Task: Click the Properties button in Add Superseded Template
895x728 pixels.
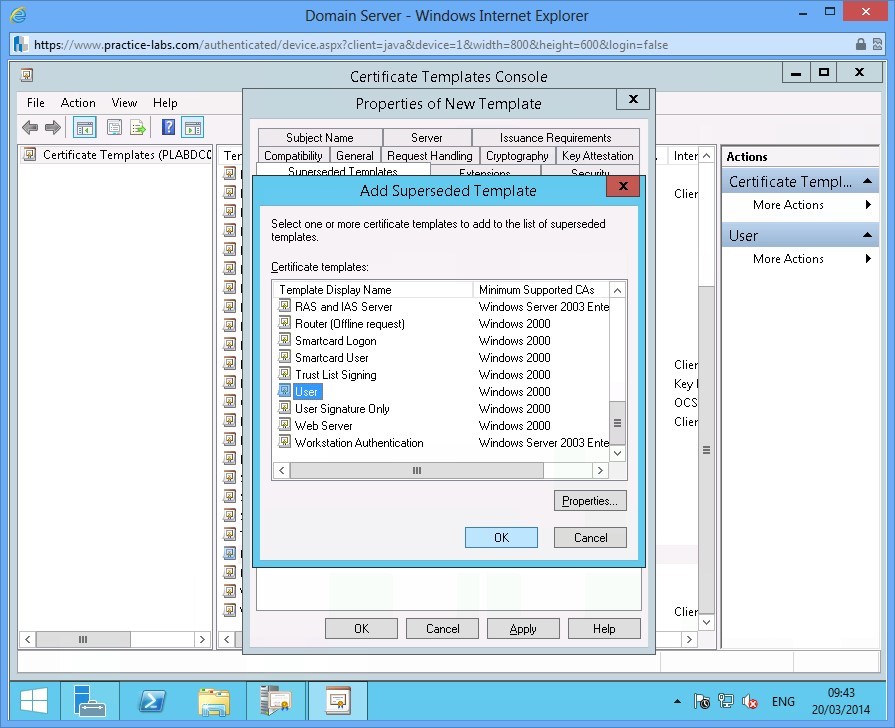Action: point(589,500)
